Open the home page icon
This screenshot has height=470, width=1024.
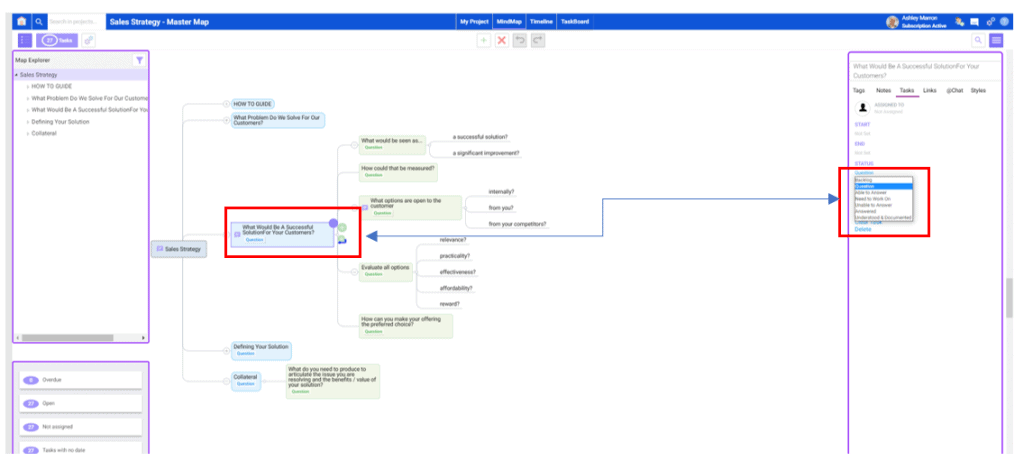[22, 22]
